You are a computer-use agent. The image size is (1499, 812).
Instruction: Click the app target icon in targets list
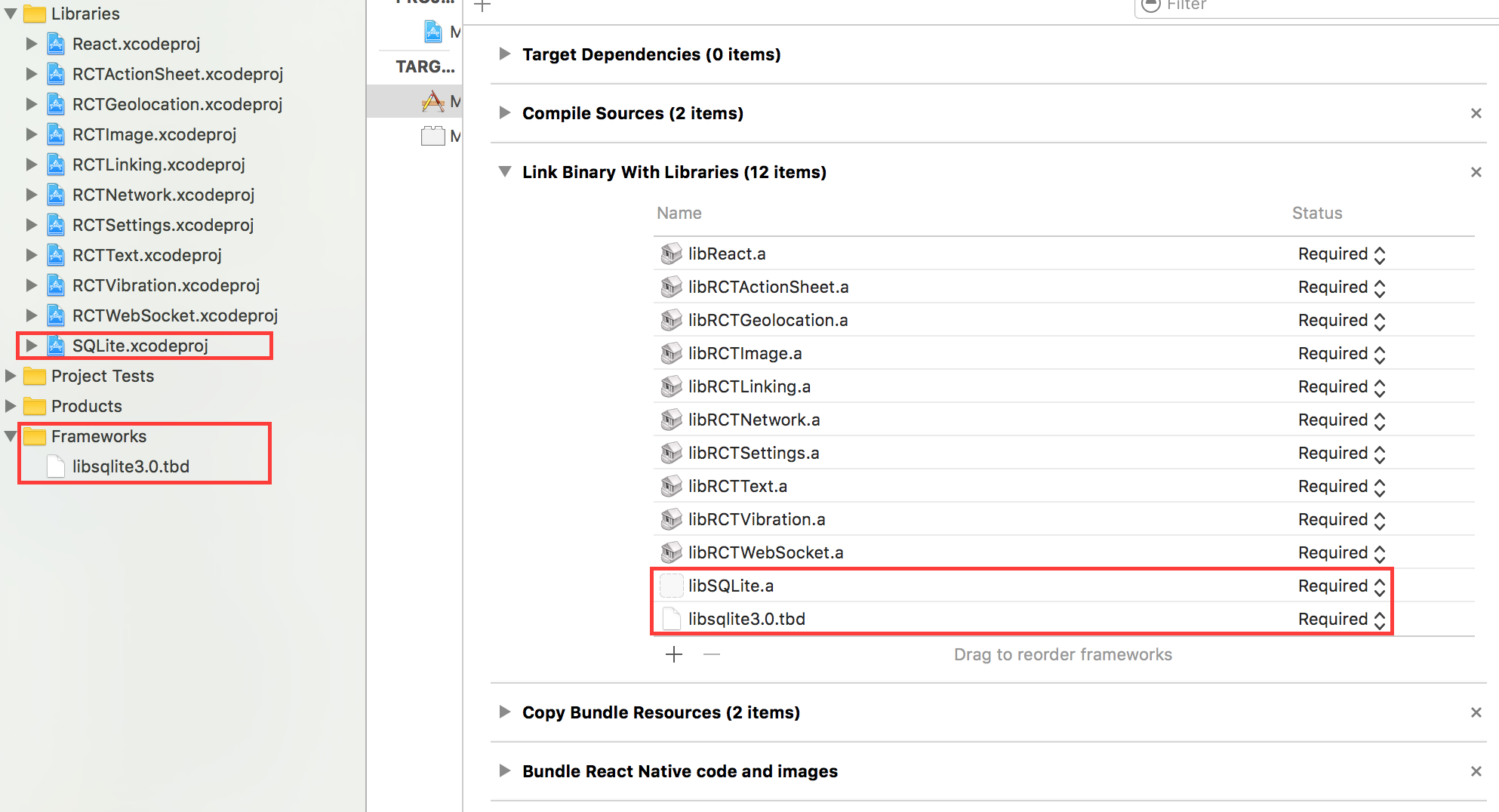(x=433, y=101)
